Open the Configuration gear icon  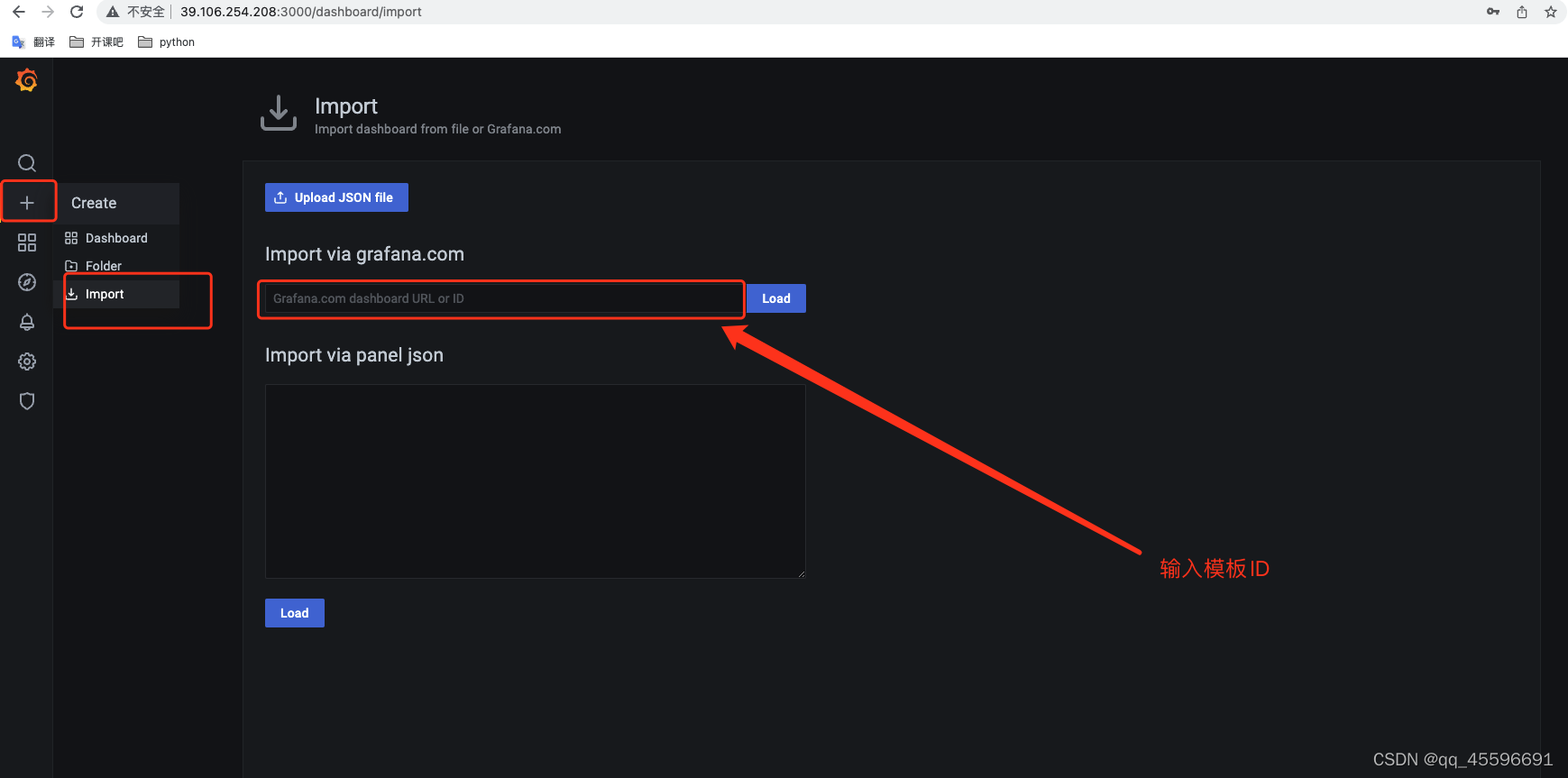point(27,362)
